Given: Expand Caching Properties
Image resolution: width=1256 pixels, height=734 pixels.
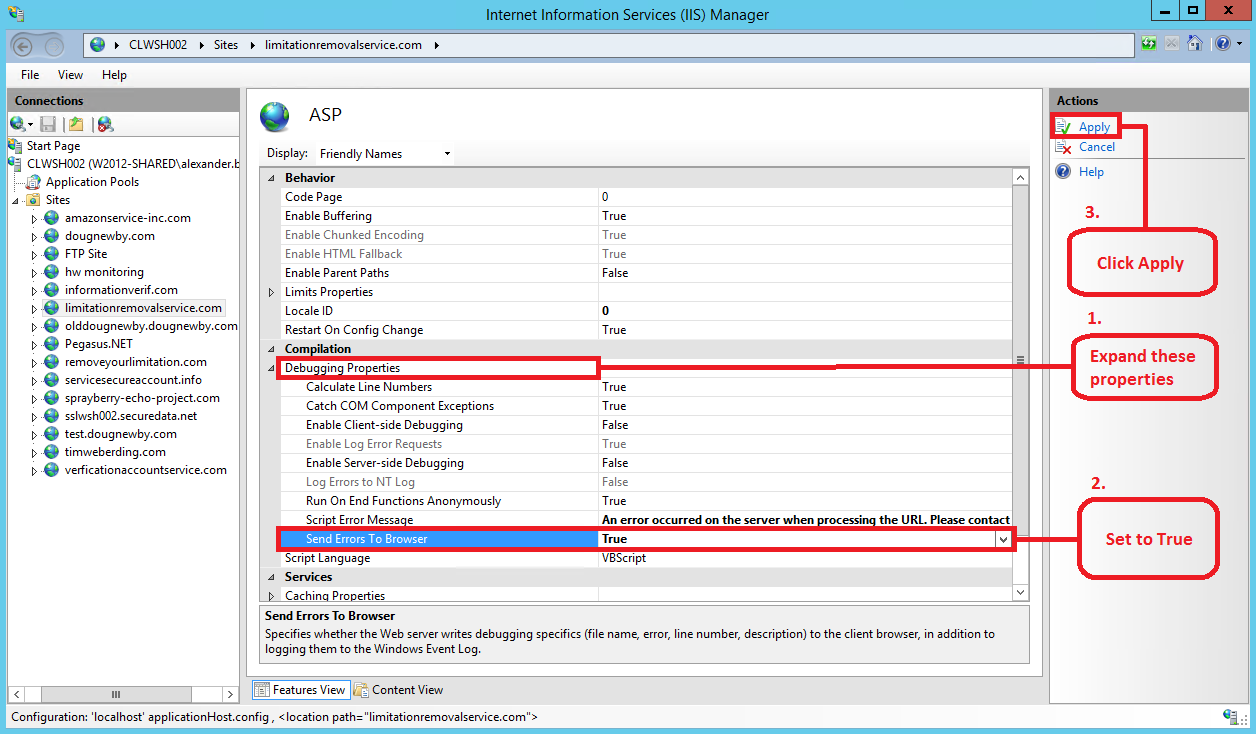Looking at the screenshot, I should [x=270, y=596].
